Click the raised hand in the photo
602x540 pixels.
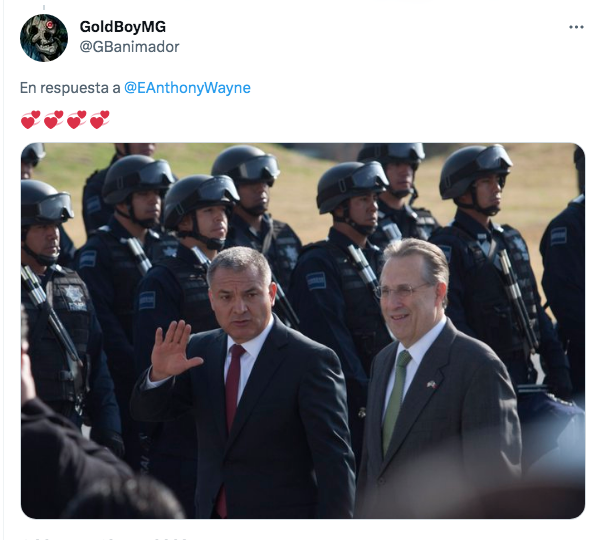pos(173,349)
